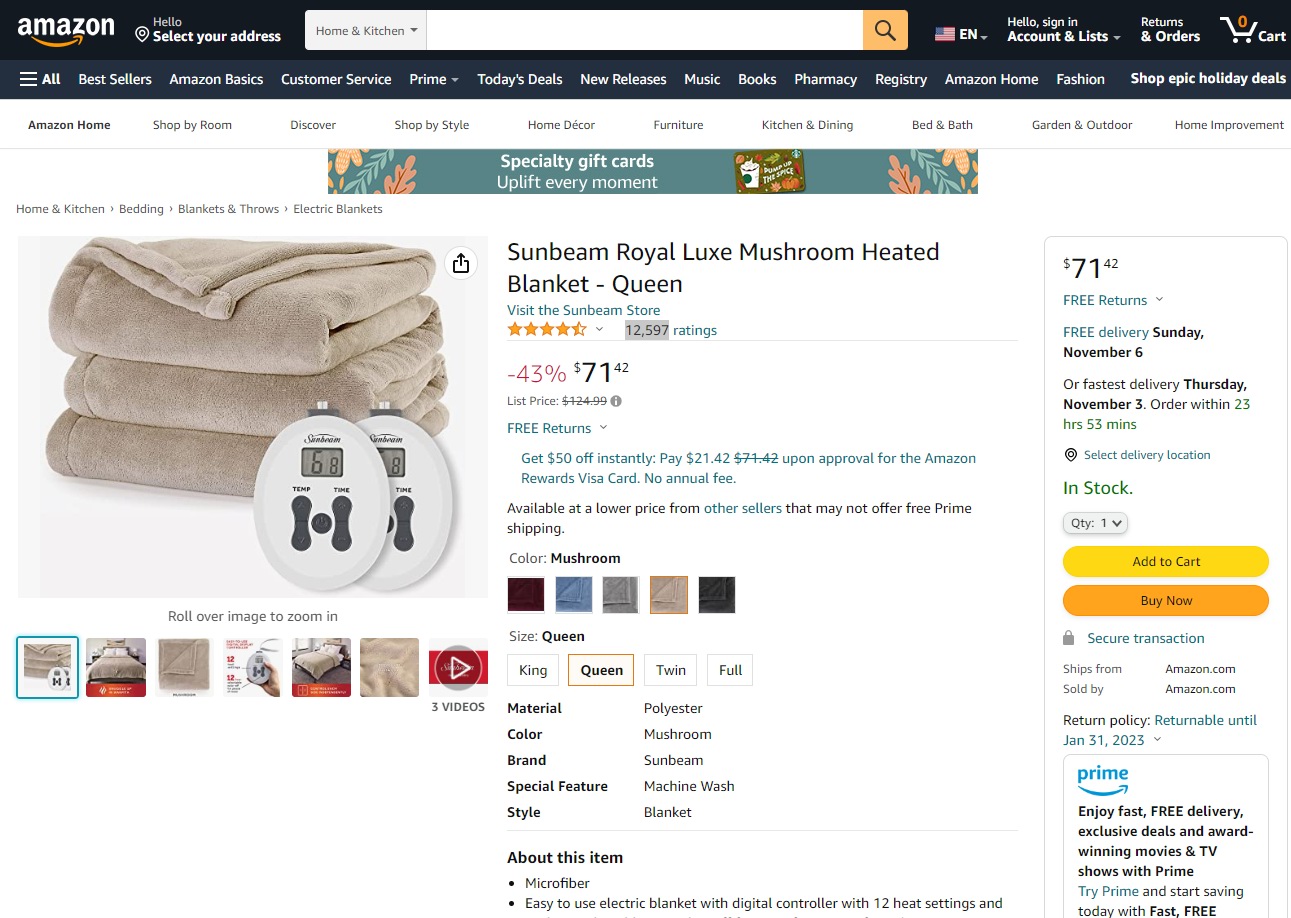Play the product videos thumbnail

click(x=458, y=667)
